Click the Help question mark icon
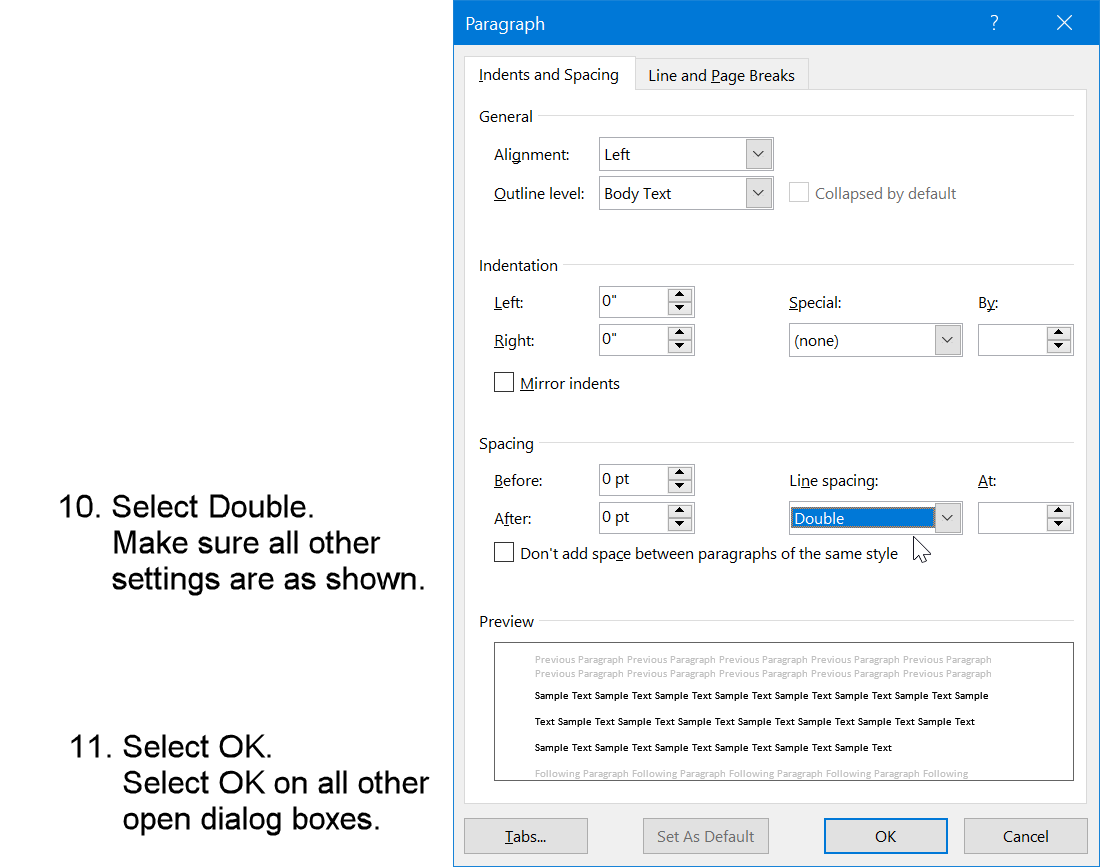 pyautogui.click(x=994, y=22)
